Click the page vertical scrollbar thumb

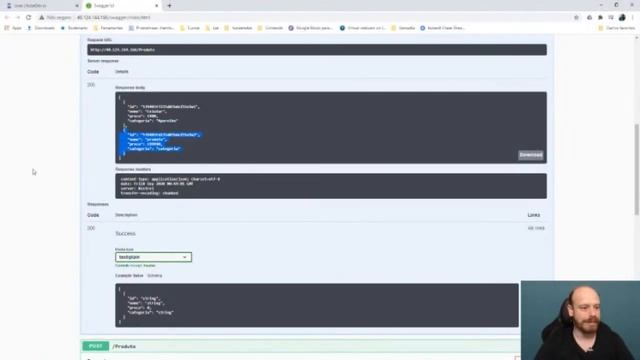(637, 169)
